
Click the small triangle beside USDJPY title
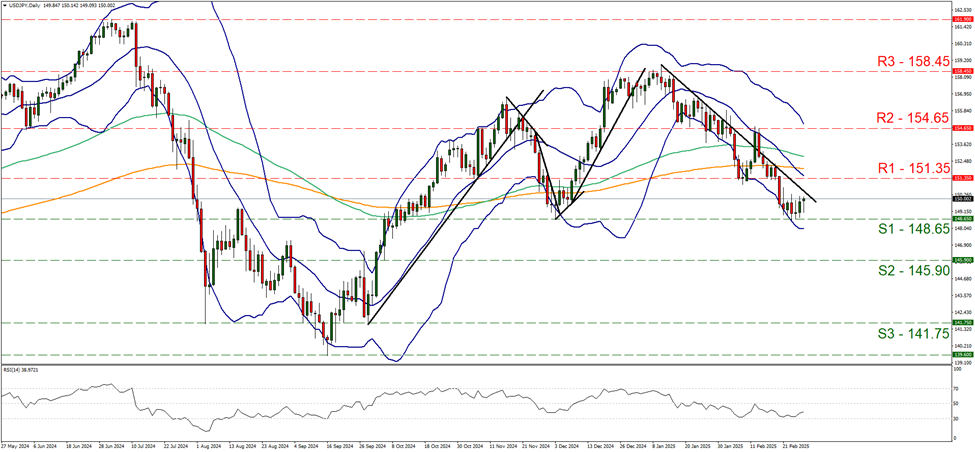[5, 6]
